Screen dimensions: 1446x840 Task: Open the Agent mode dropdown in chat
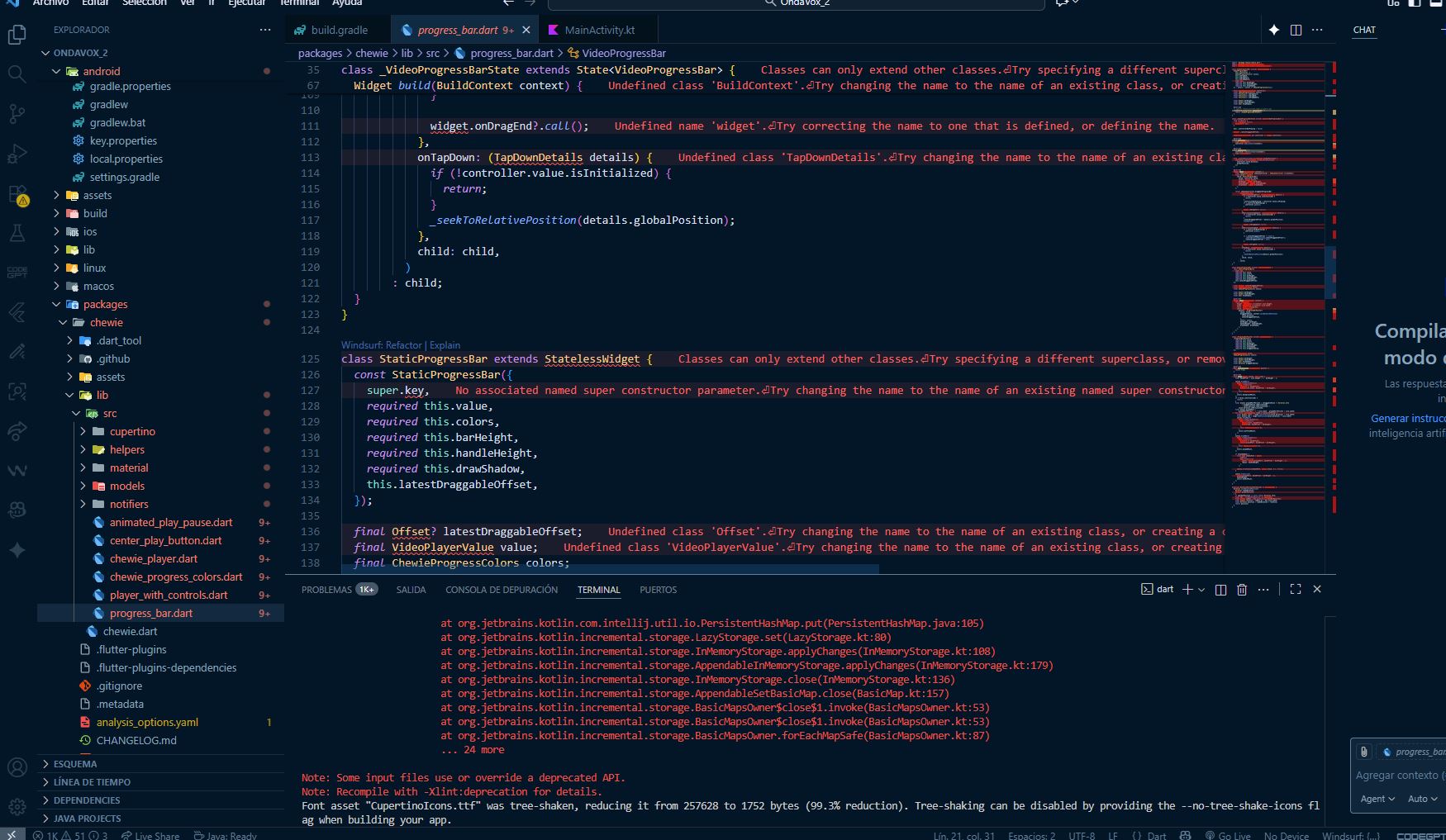point(1377,799)
